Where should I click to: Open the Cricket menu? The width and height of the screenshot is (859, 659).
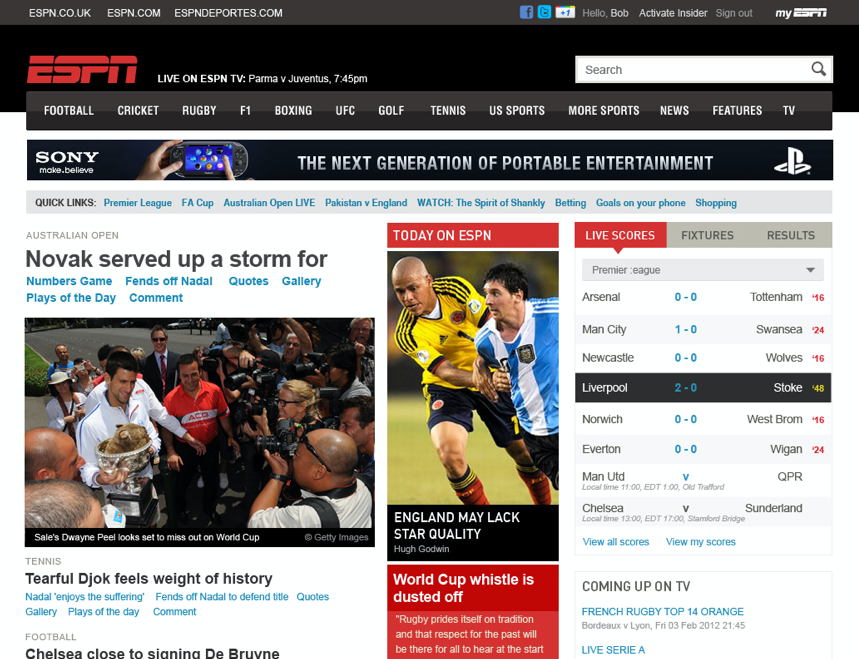(x=138, y=111)
